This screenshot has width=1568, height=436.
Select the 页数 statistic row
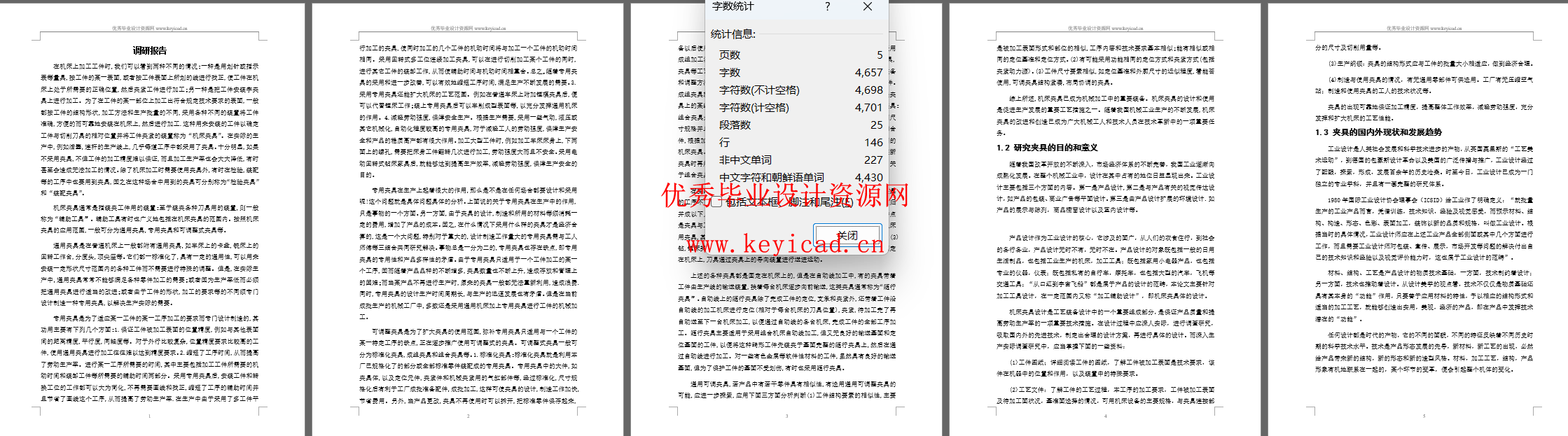click(798, 55)
